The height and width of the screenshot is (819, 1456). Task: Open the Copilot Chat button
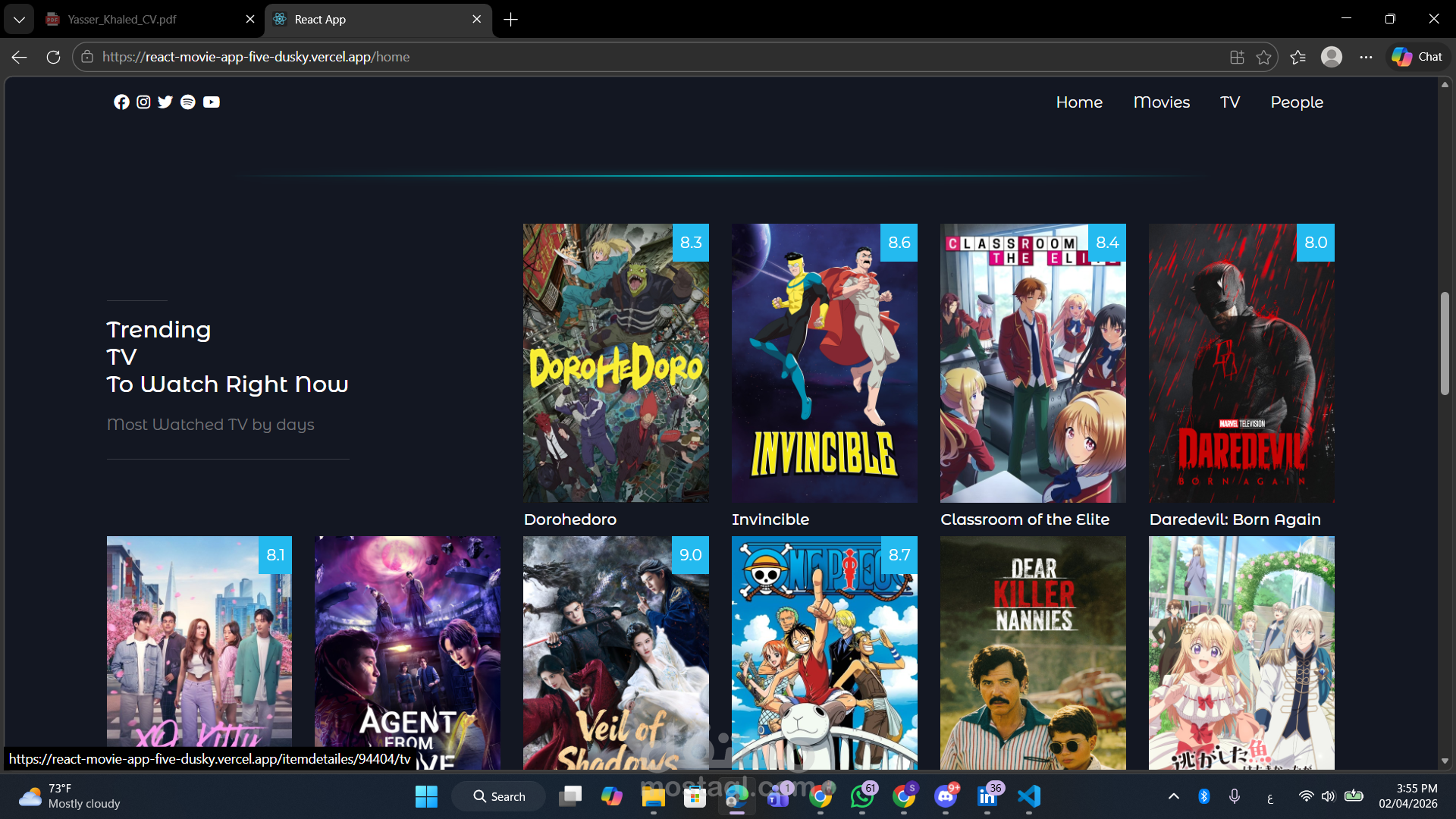pos(1417,57)
